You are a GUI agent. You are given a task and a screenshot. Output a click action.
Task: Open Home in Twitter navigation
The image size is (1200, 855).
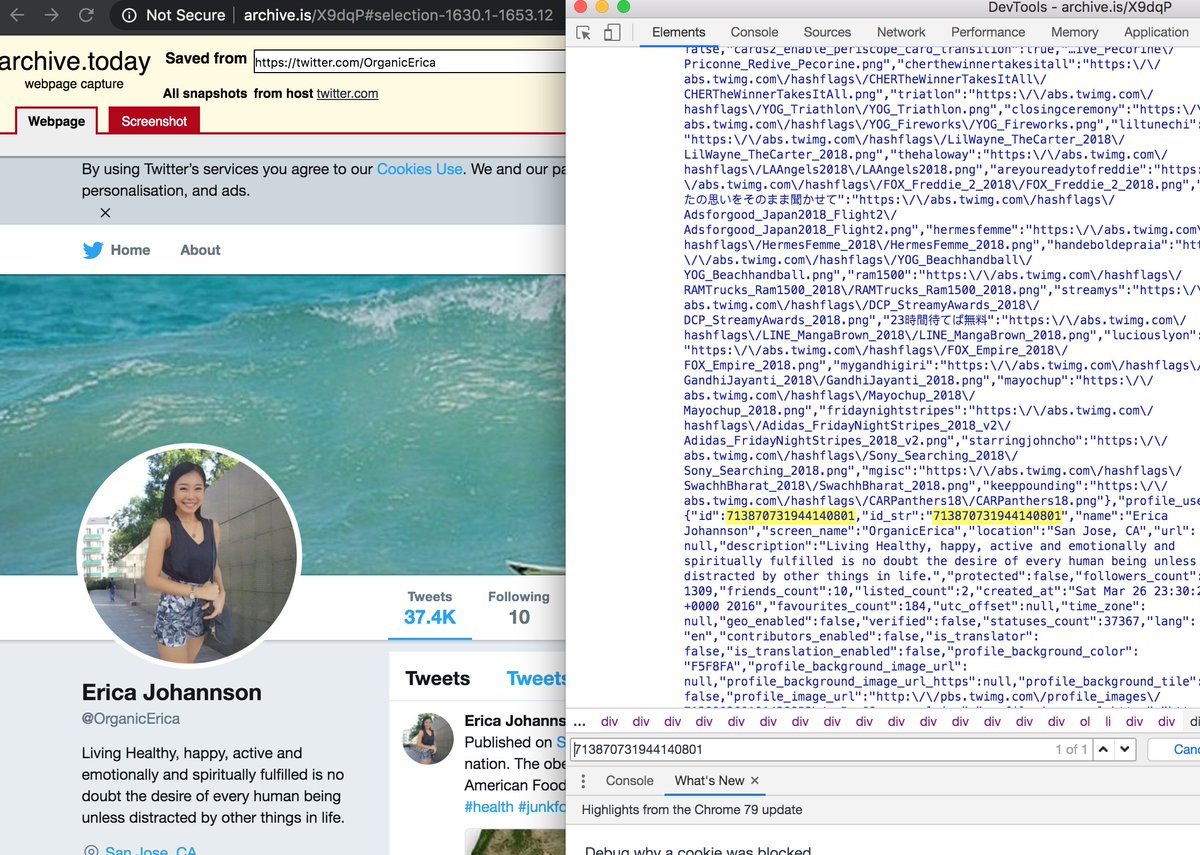[x=130, y=250]
